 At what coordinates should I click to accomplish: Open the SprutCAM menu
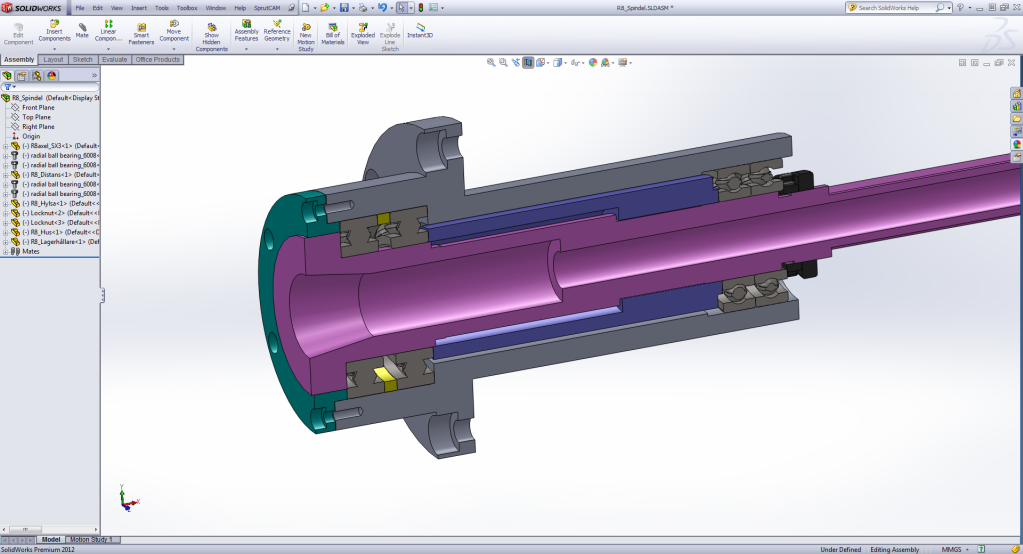[x=267, y=8]
